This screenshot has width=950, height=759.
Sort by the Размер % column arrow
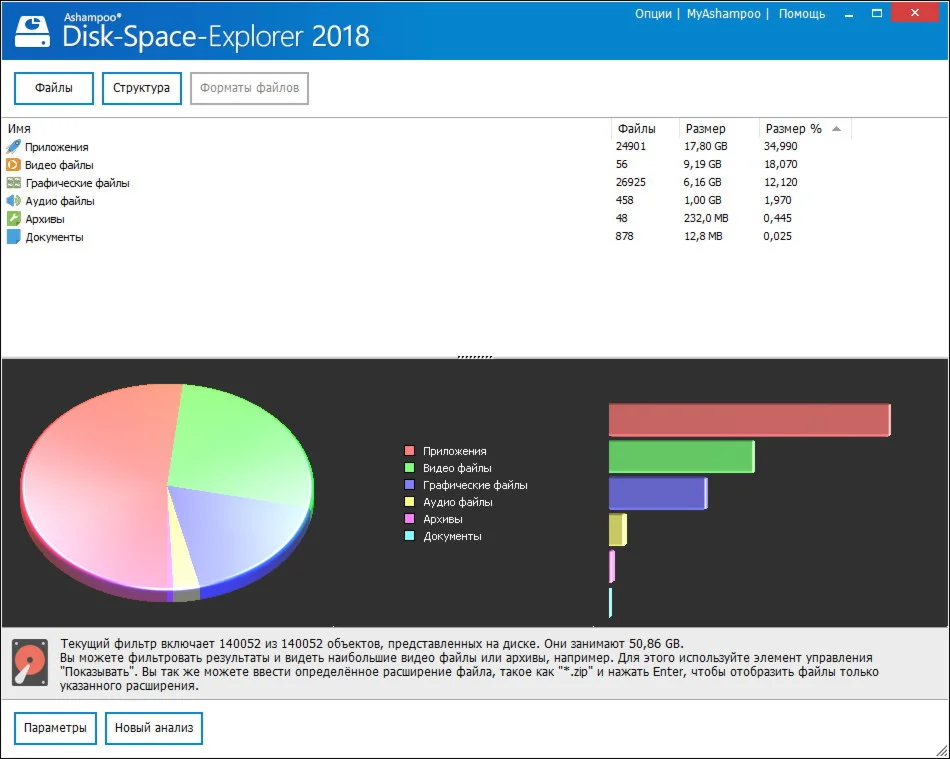point(836,129)
